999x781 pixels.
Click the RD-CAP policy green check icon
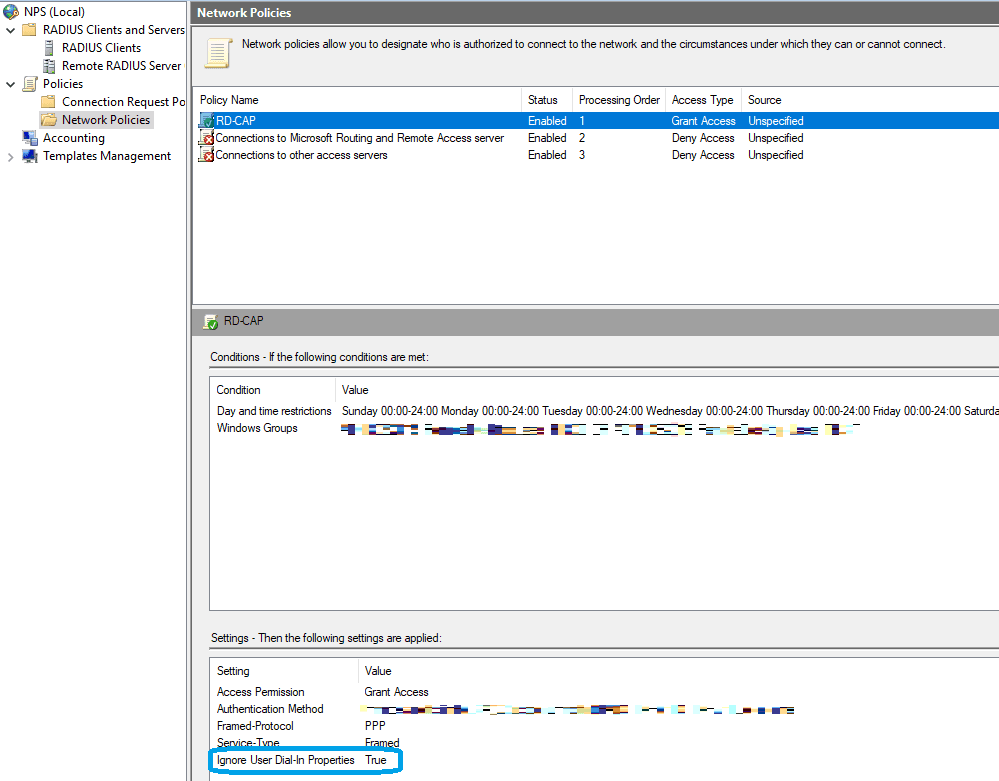[207, 121]
